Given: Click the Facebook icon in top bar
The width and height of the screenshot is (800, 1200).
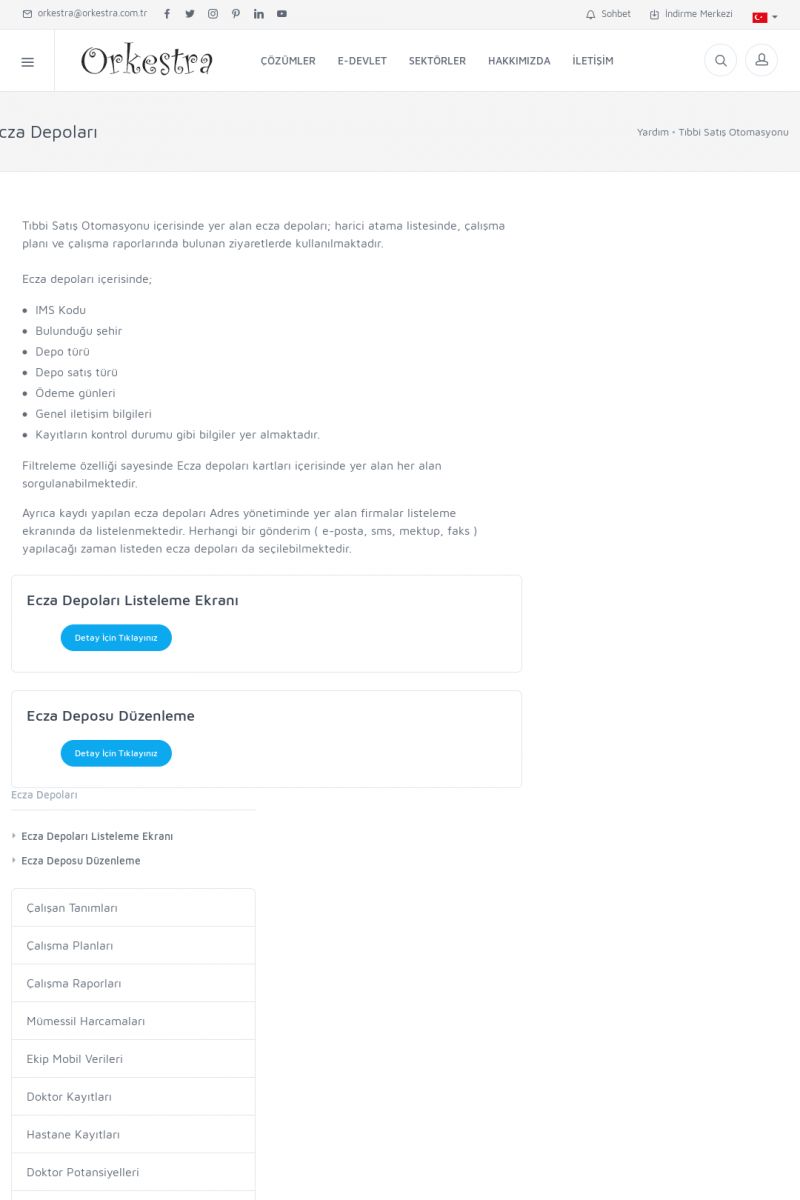Looking at the screenshot, I should [167, 14].
